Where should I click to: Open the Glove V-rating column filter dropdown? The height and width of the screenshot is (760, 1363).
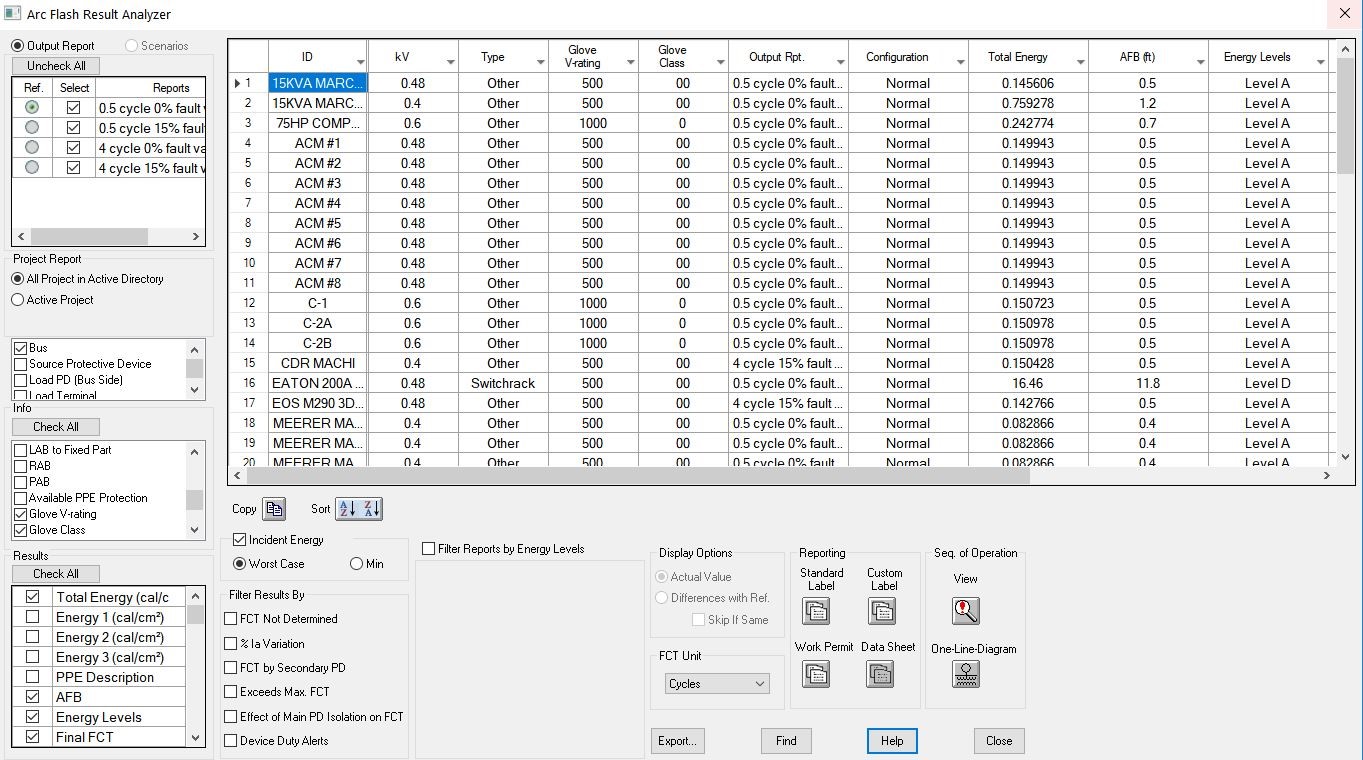(630, 63)
